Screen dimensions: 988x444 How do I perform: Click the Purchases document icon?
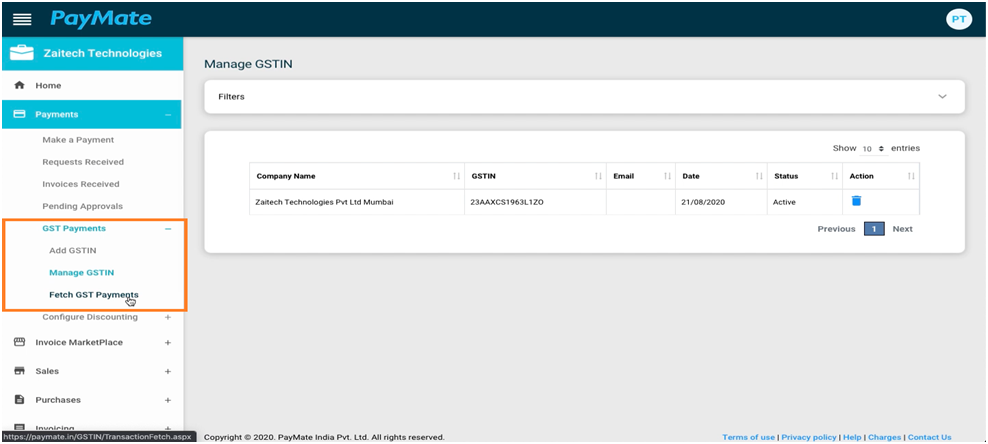pos(20,399)
